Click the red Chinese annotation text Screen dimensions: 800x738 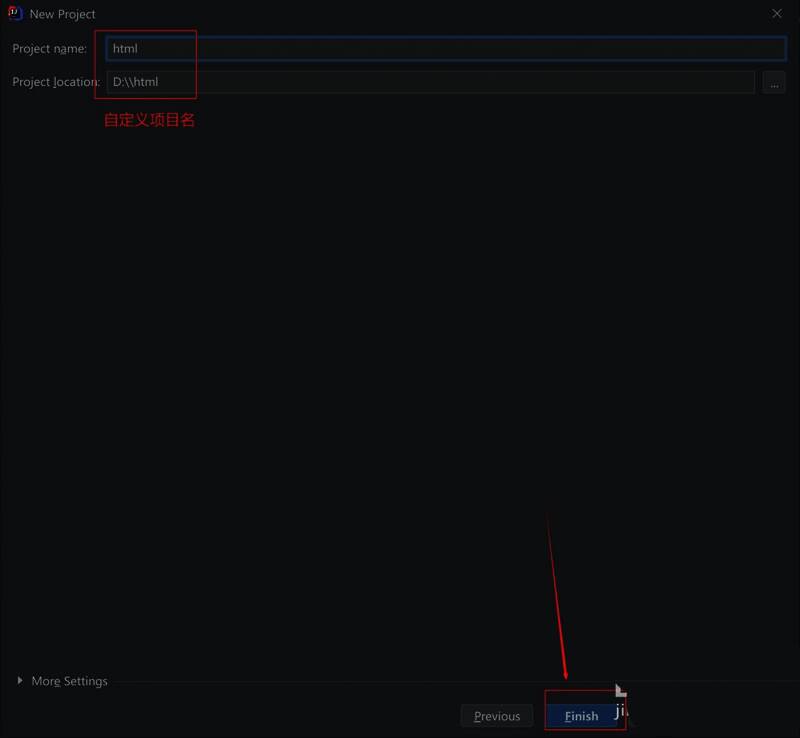tap(149, 121)
